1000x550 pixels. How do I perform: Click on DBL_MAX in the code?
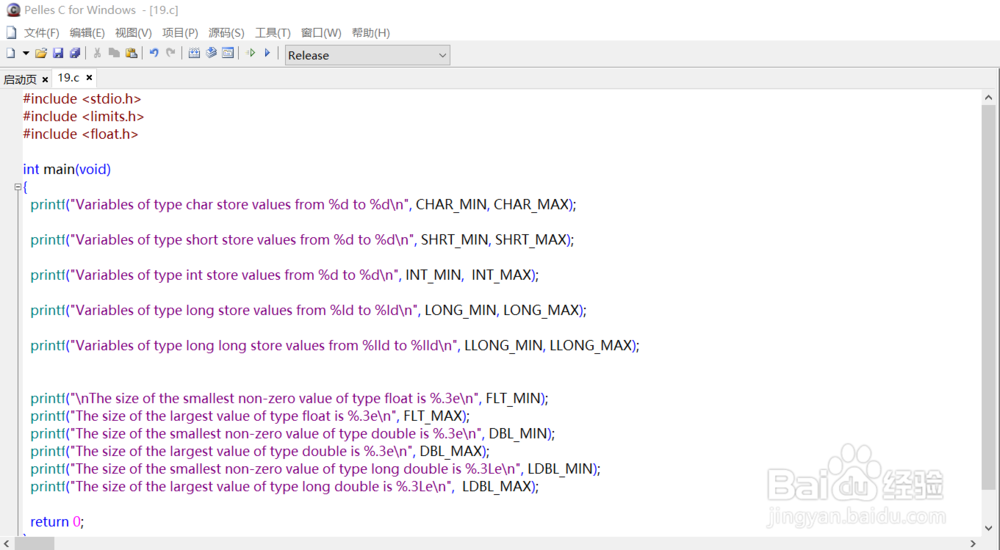(451, 451)
